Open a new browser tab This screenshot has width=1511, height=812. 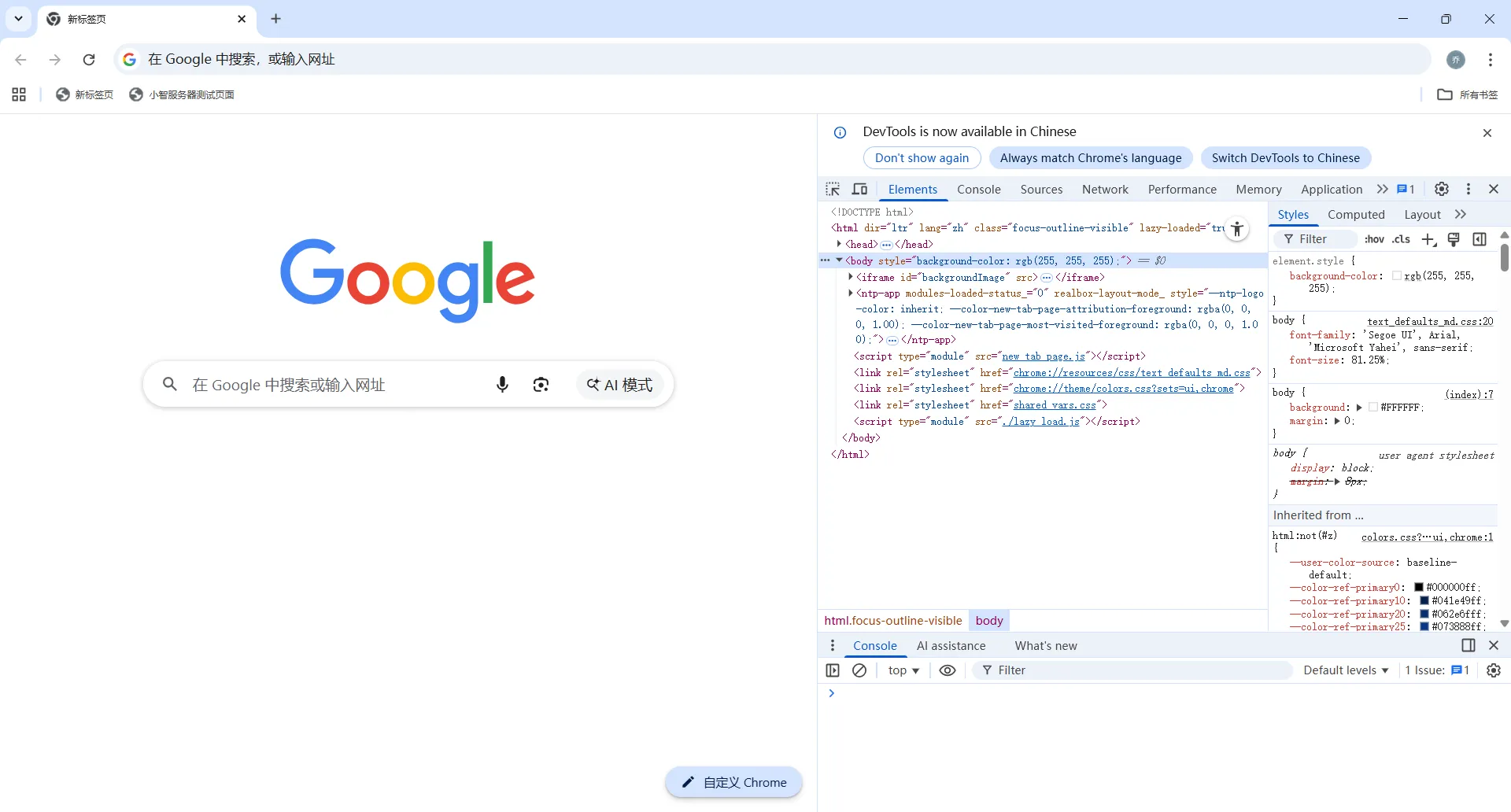pos(275,19)
